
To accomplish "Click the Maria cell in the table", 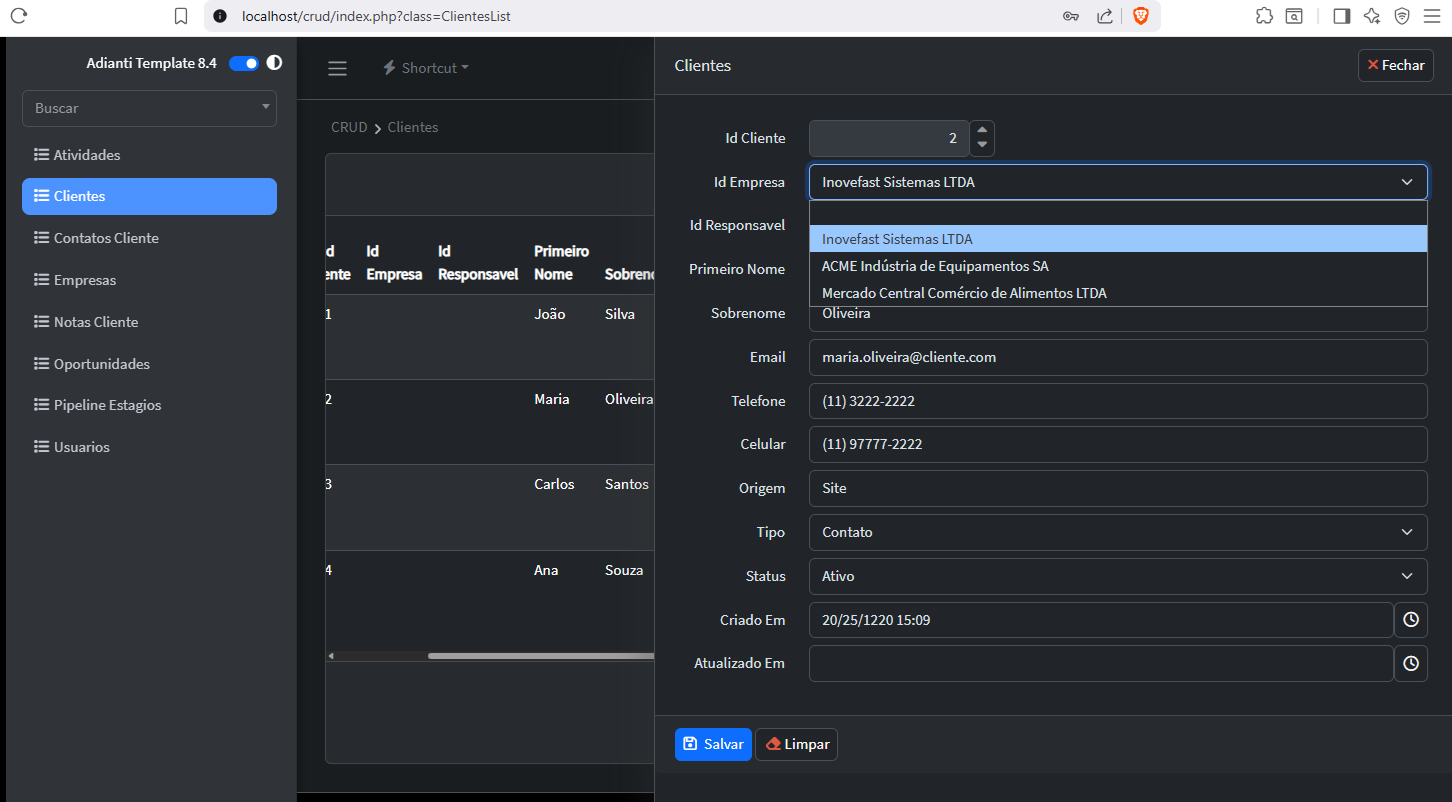I will 552,399.
